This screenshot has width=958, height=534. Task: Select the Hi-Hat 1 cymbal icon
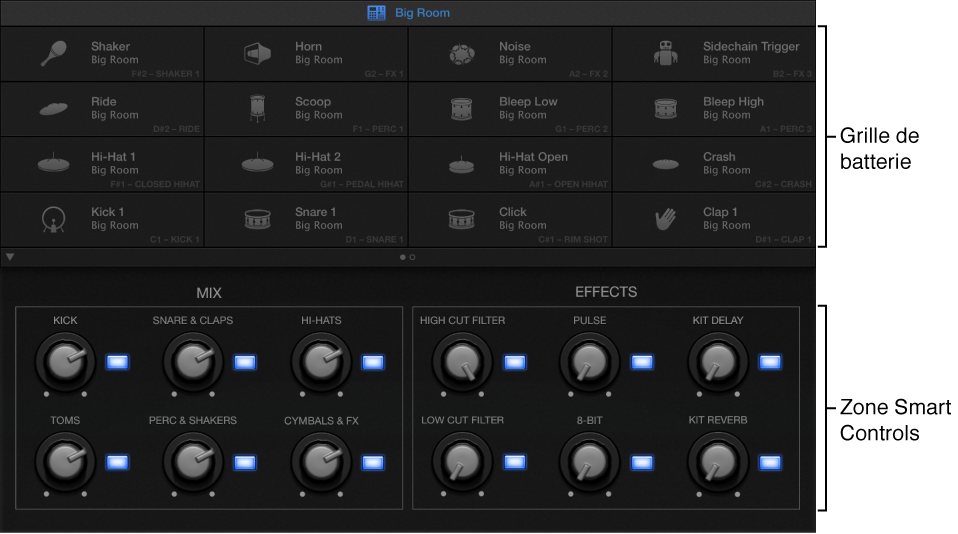54,163
